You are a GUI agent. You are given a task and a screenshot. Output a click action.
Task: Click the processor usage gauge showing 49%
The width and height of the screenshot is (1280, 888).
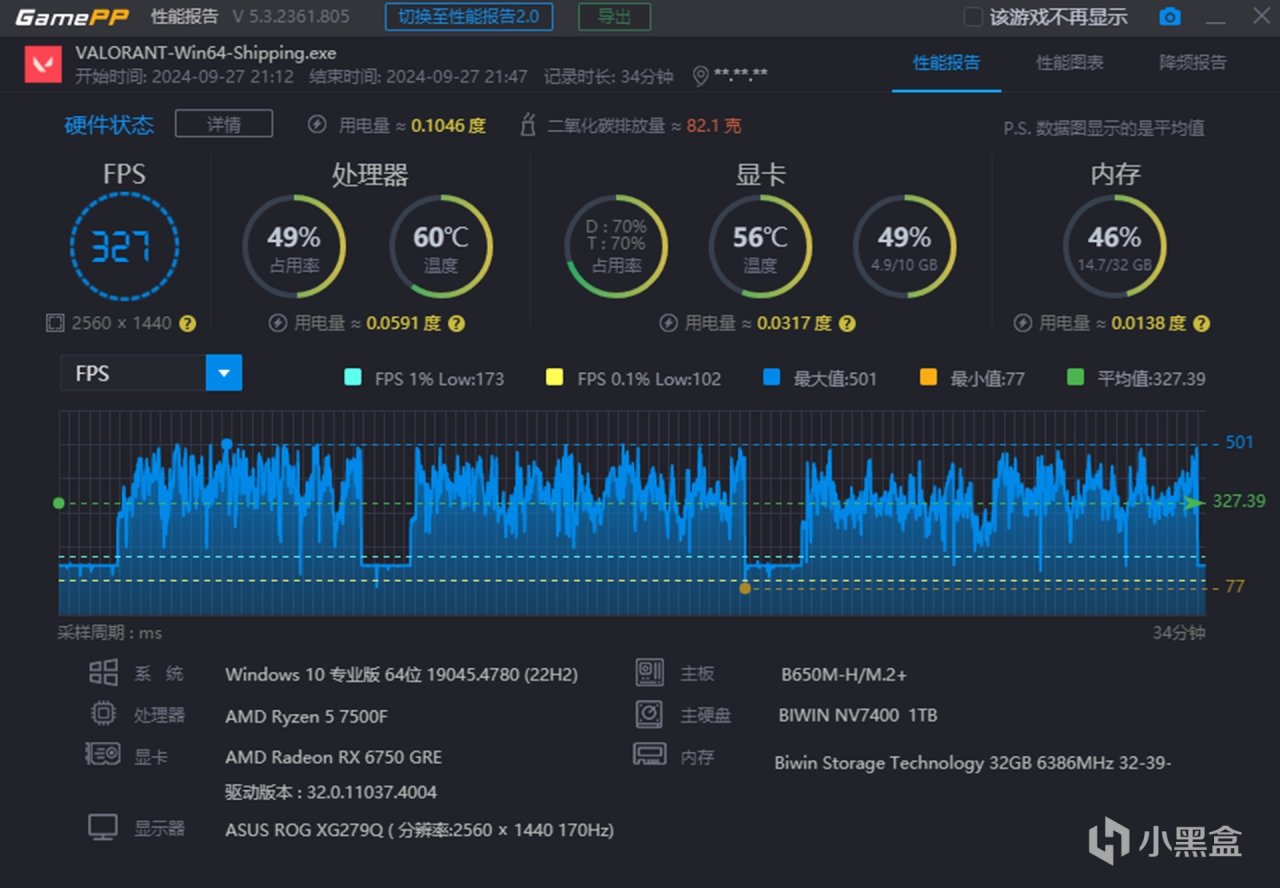pos(294,246)
